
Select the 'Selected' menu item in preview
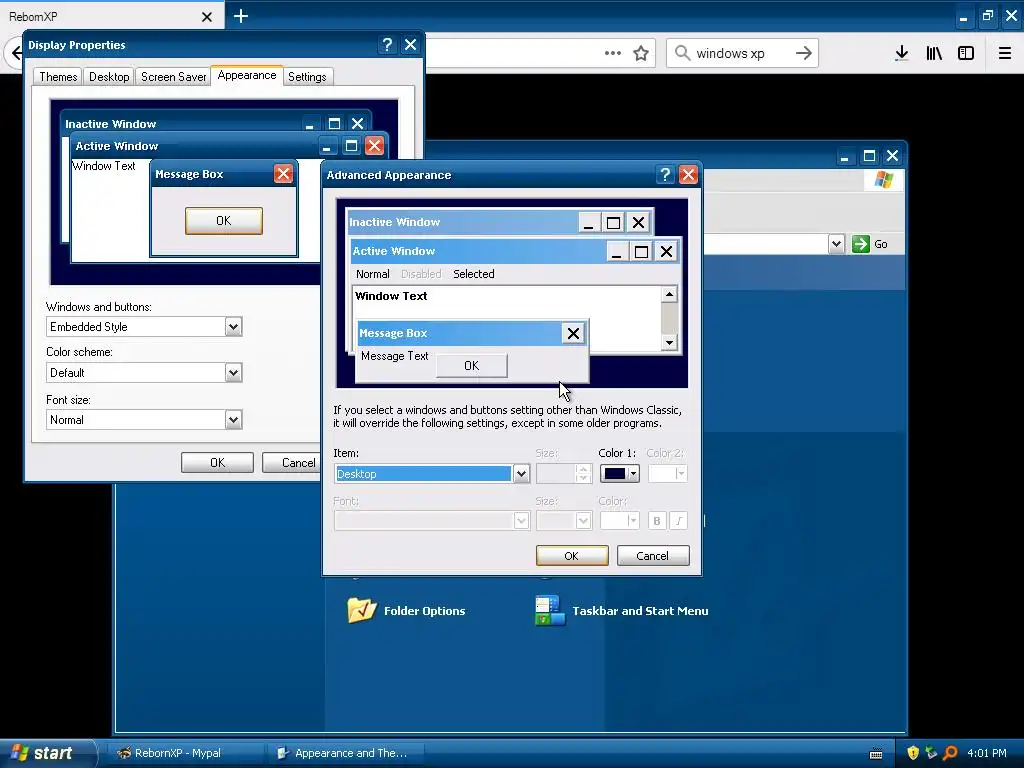click(x=473, y=274)
